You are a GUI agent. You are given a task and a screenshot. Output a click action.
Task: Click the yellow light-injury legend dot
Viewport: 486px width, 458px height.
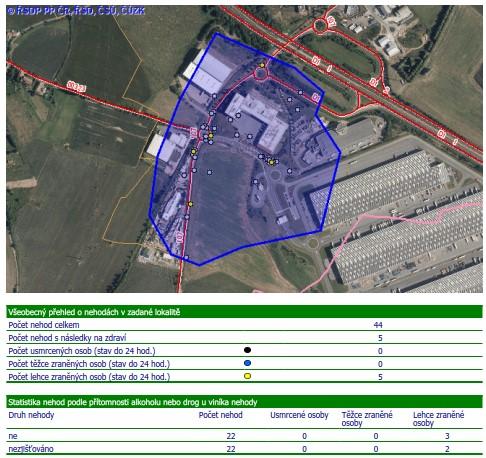(x=247, y=376)
